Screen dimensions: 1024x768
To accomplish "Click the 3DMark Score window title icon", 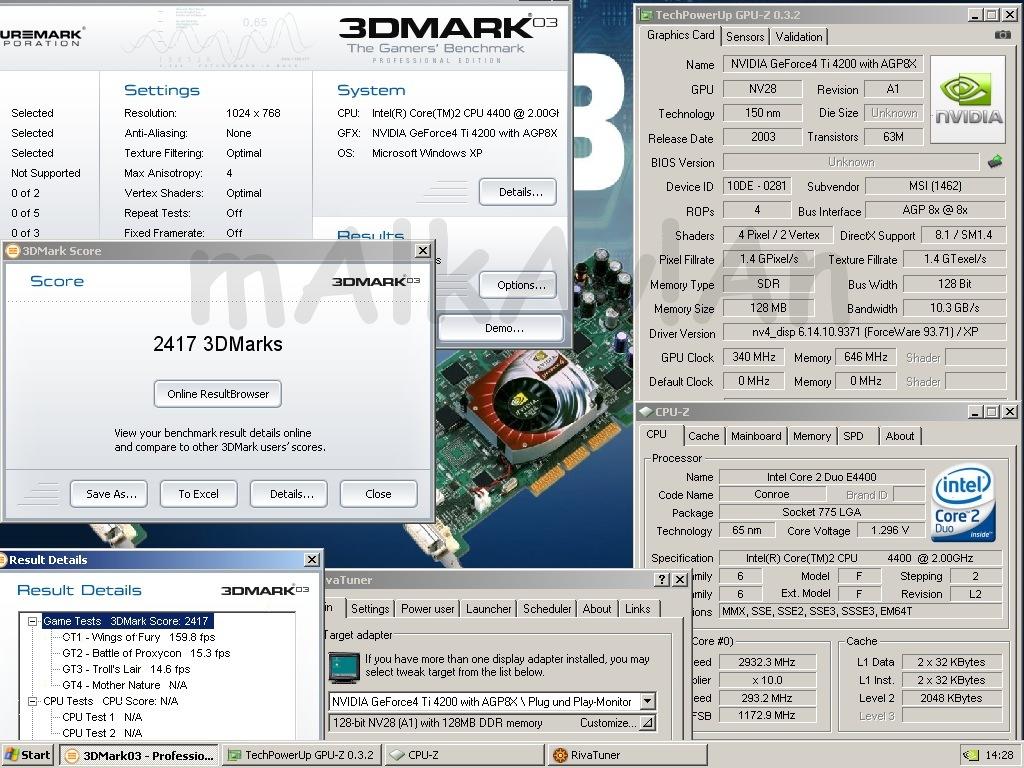I will coord(12,251).
